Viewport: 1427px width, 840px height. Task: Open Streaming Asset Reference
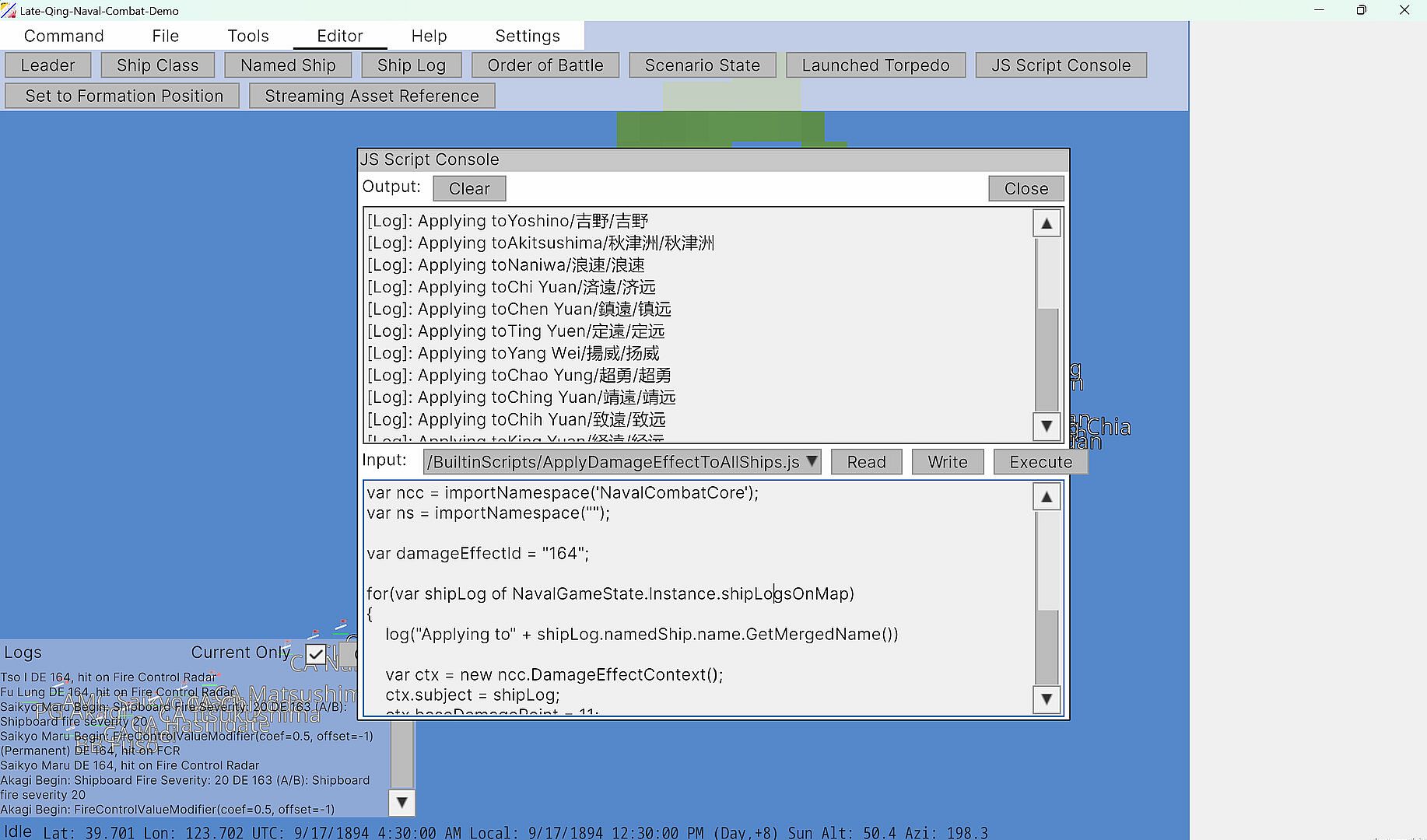372,96
